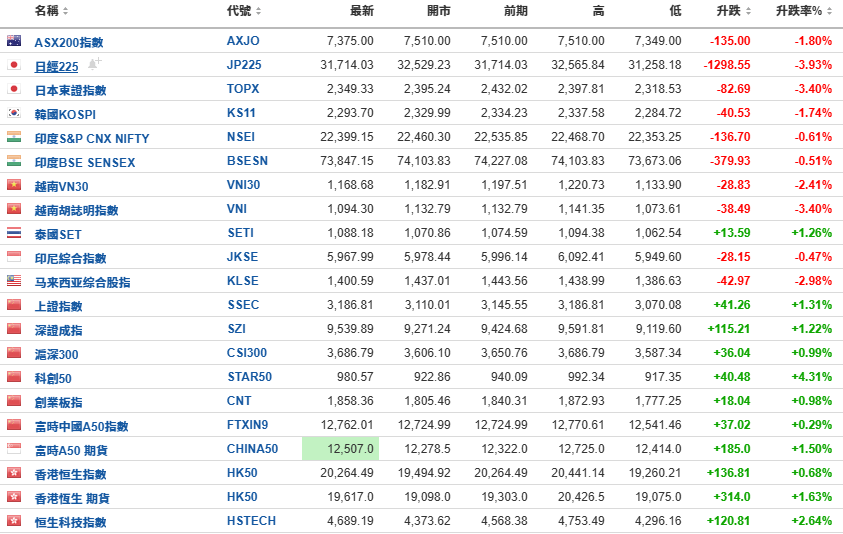Click the Hong Kong flag beside 香港恒生指數
843x534 pixels.
click(x=14, y=473)
